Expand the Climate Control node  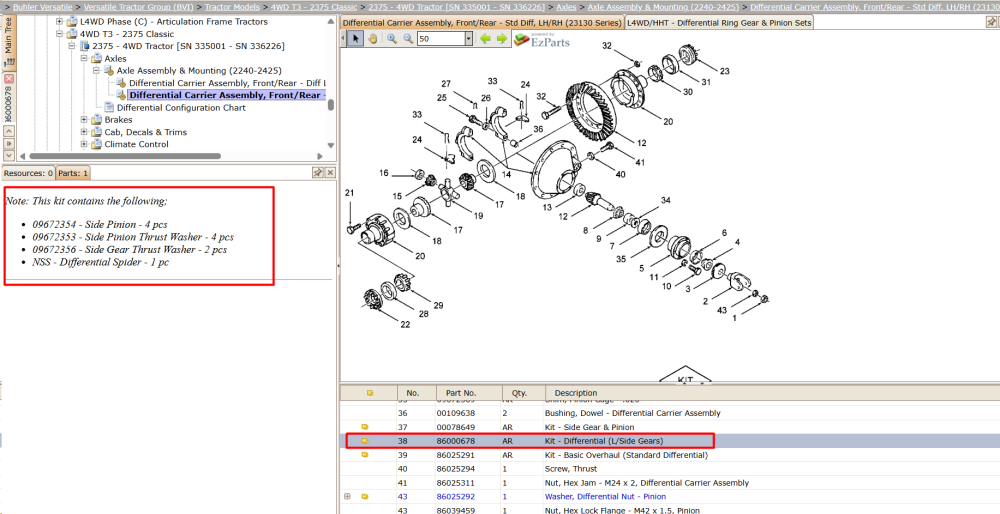coord(84,144)
